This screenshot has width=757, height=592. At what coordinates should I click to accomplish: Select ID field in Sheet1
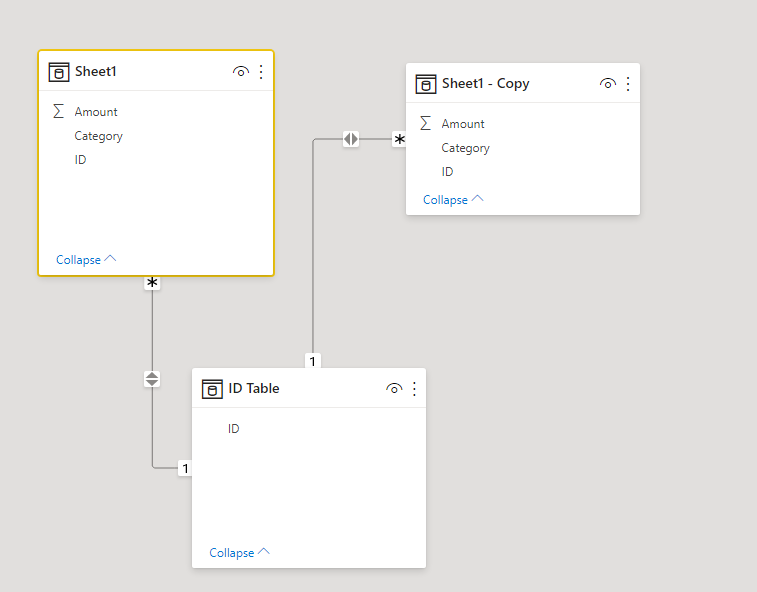click(x=80, y=160)
